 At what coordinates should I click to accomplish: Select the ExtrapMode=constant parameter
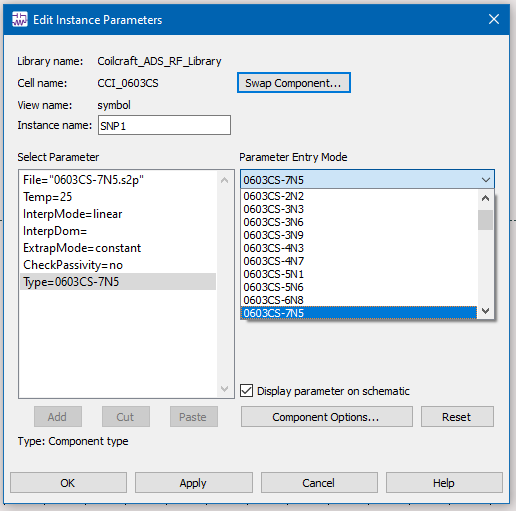[x=118, y=248]
